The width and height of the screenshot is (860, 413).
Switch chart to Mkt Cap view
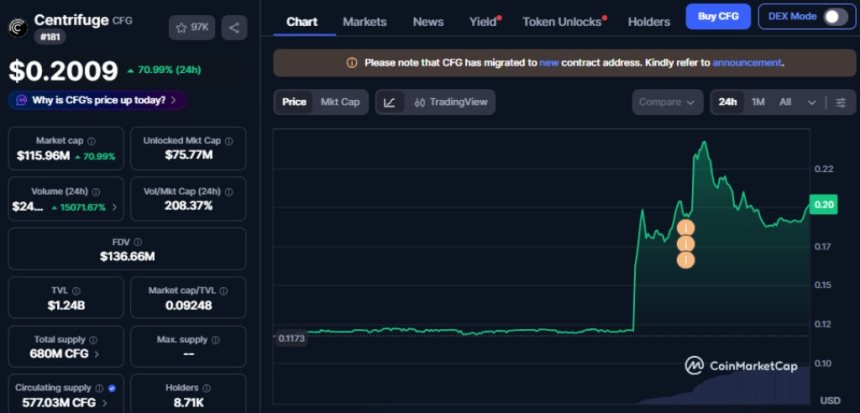(x=340, y=102)
